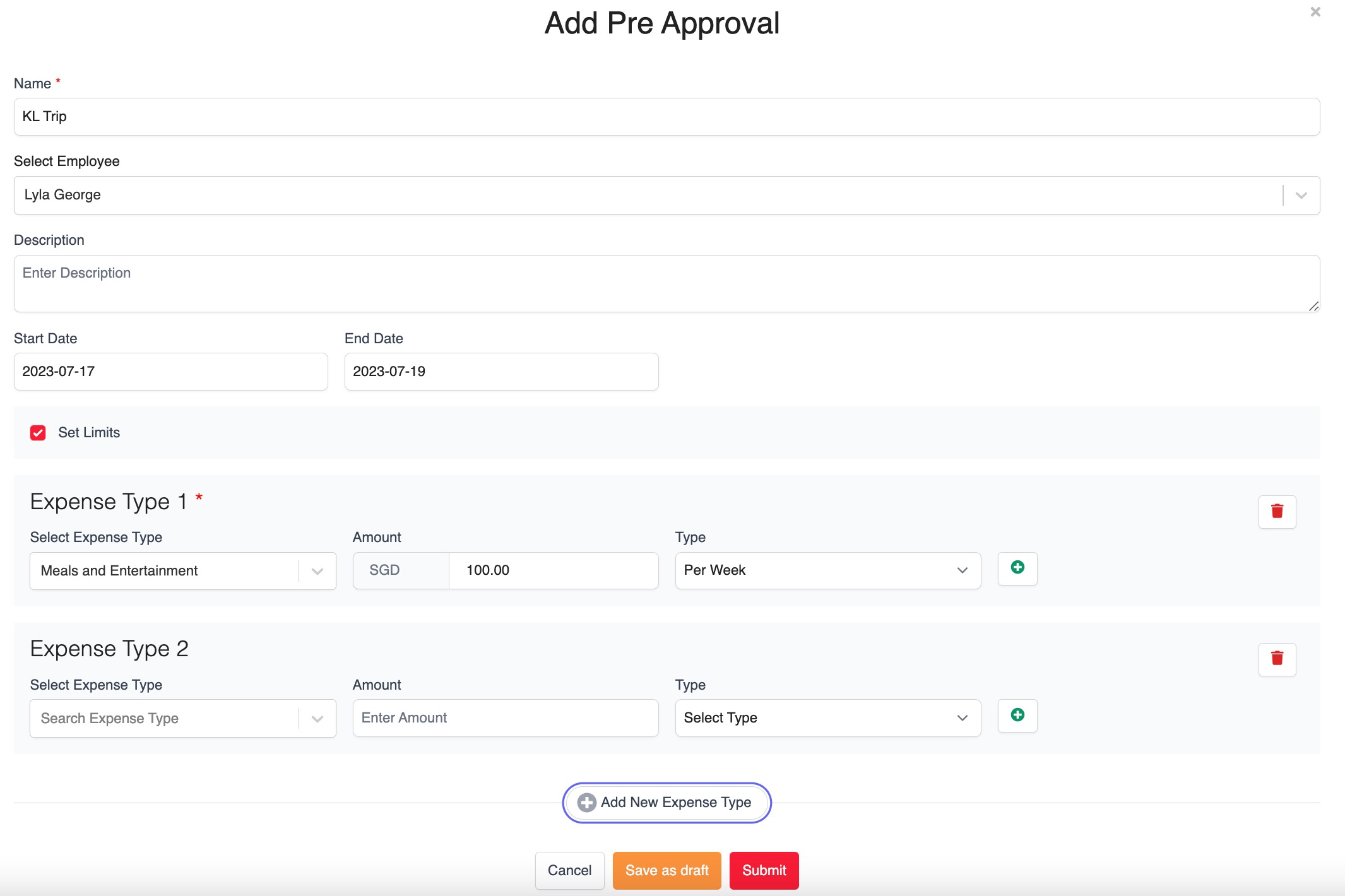Click the End Date field

501,372
